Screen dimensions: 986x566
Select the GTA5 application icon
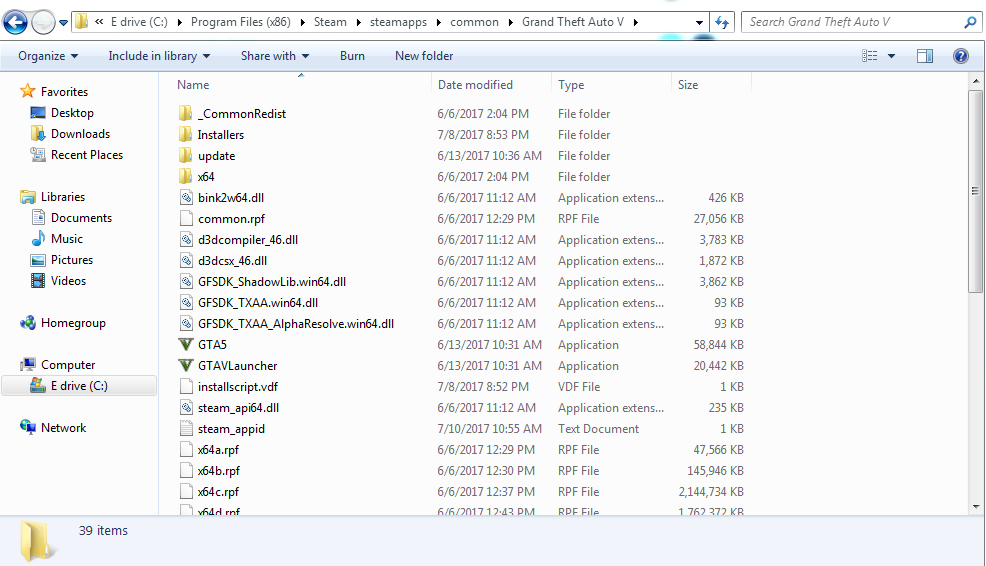[x=186, y=345]
